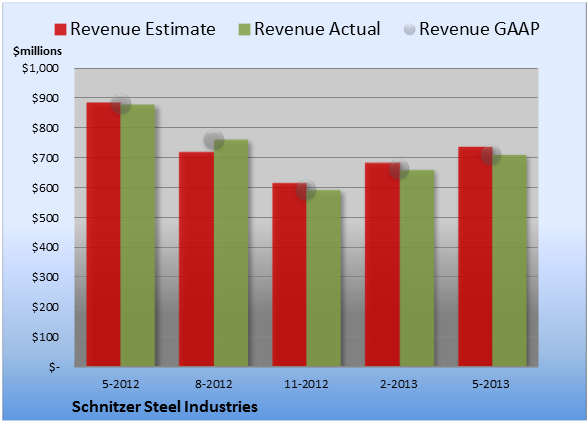
Task: Click the '$1,000' y-axis label
Action: [40, 68]
